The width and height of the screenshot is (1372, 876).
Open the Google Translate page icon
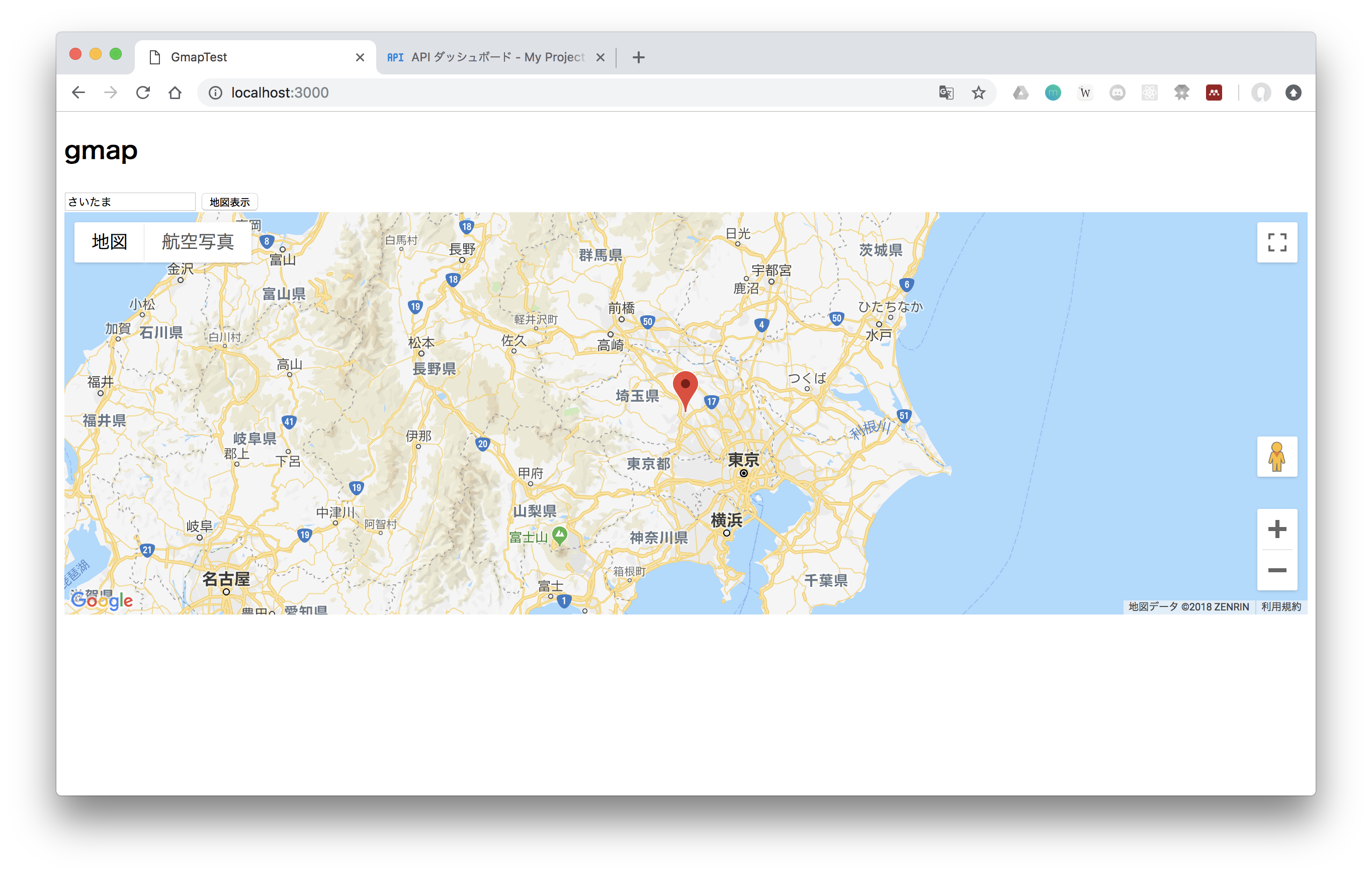pyautogui.click(x=946, y=93)
